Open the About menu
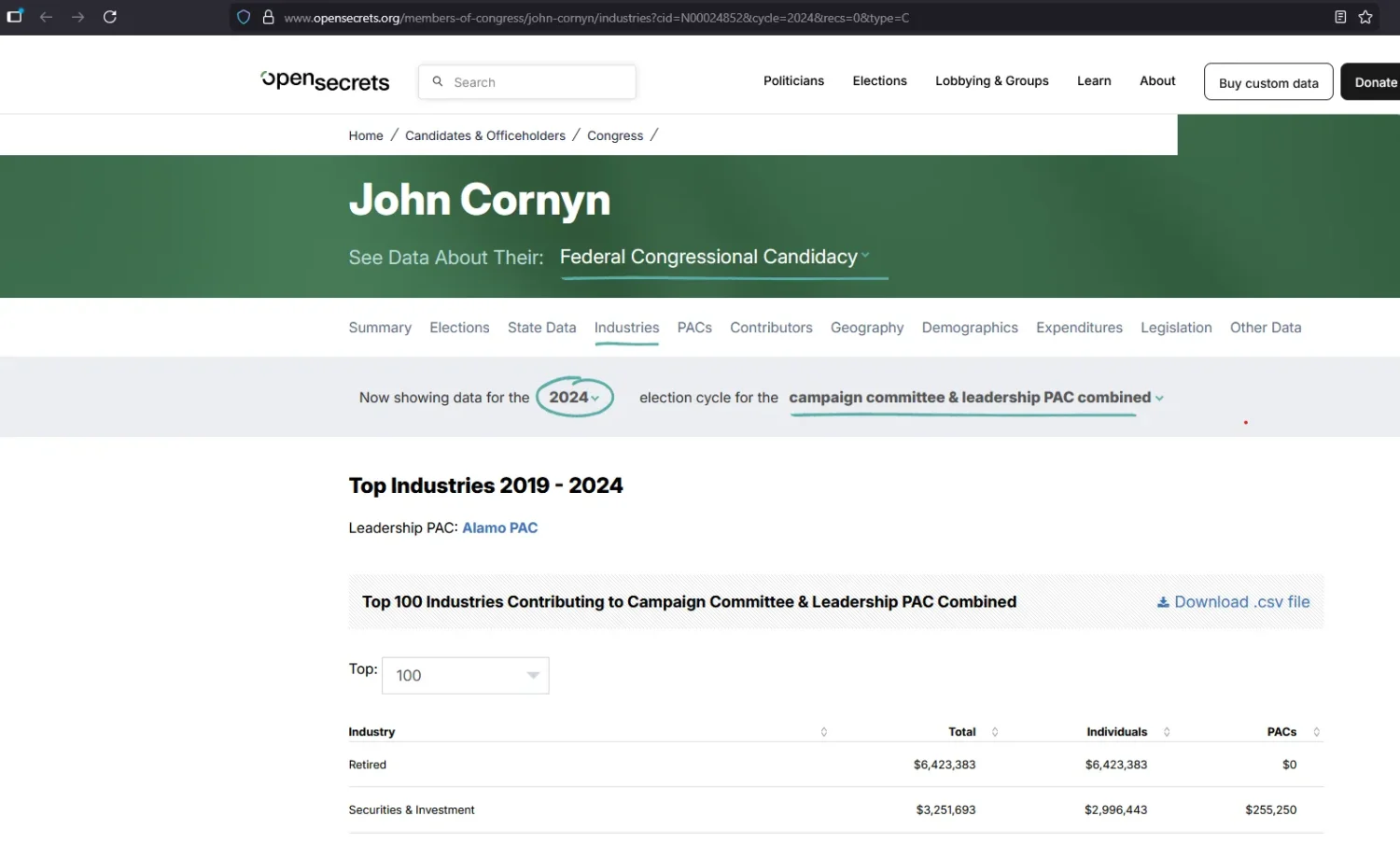The width and height of the screenshot is (1400, 844). (1157, 81)
